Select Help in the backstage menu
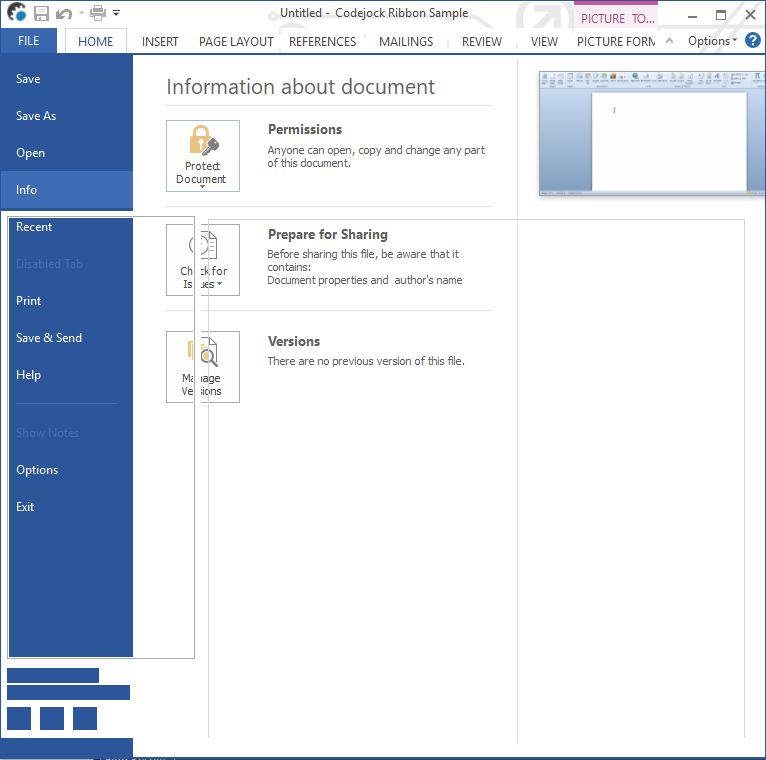The height and width of the screenshot is (760, 766). [x=70, y=375]
